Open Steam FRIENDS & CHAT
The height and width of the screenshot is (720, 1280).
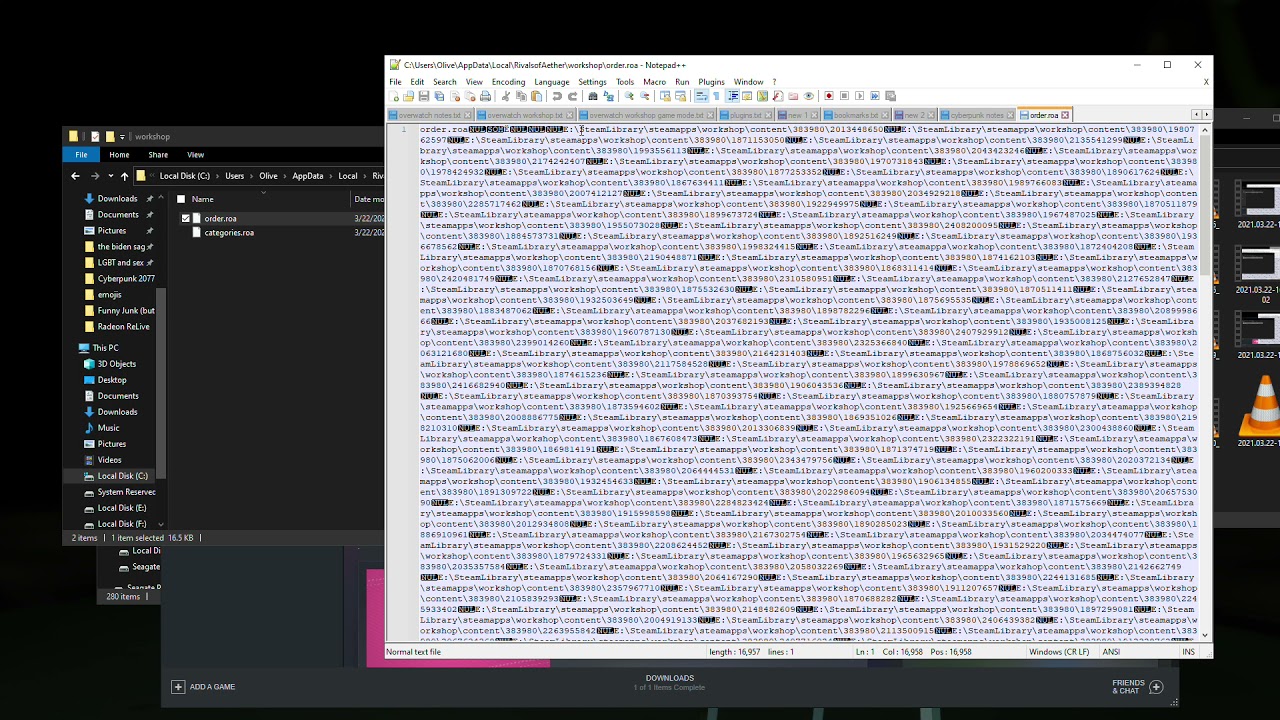click(x=1137, y=687)
